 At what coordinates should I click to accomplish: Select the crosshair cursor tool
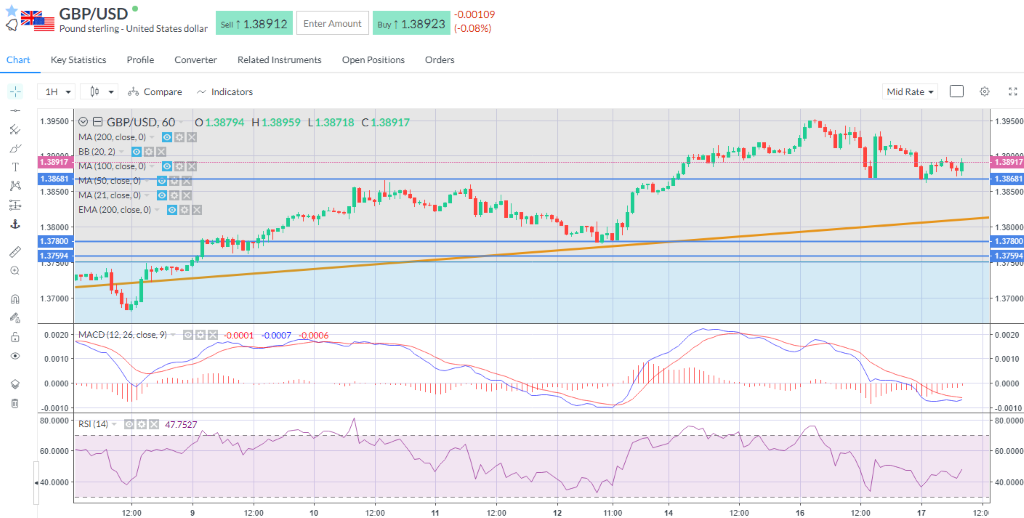[x=15, y=91]
